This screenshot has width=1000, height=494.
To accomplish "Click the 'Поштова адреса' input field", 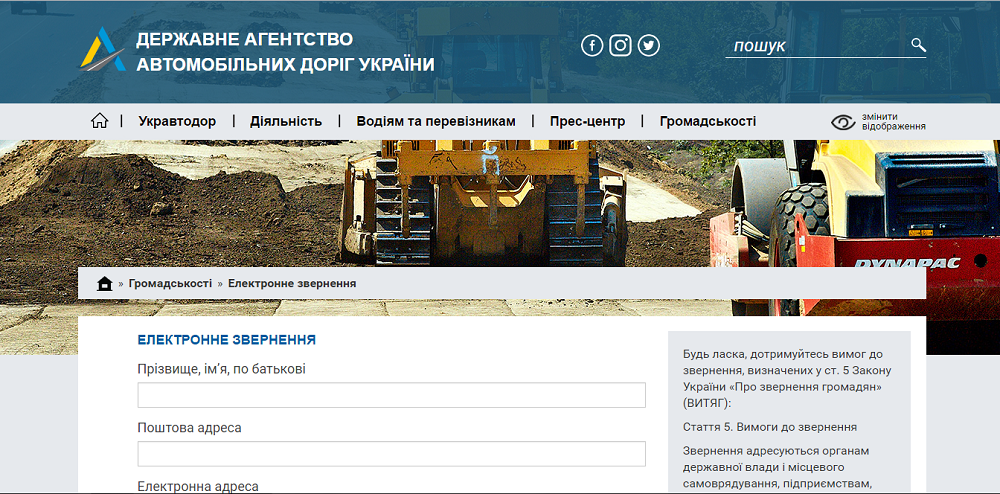I will coord(392,454).
